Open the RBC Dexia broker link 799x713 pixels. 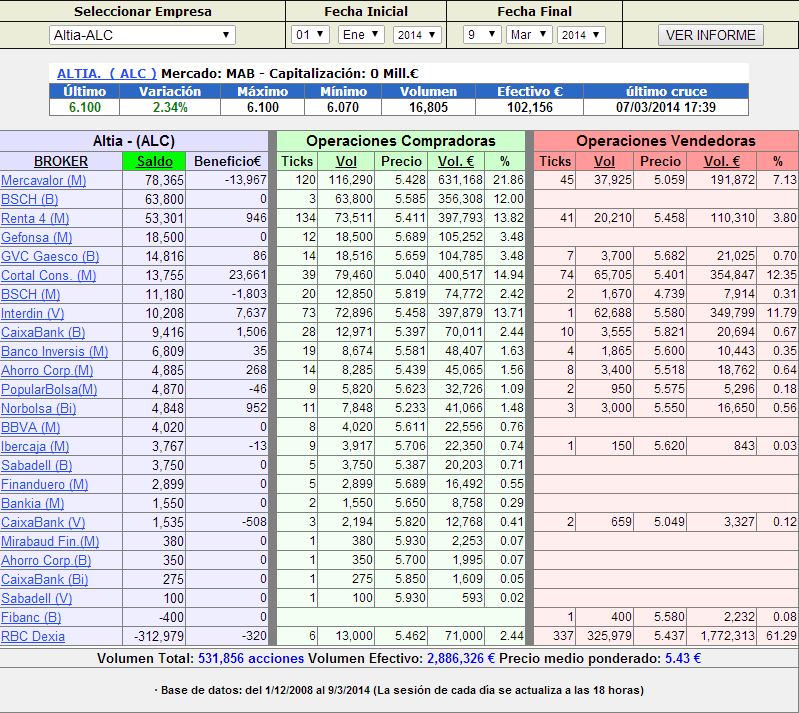click(33, 637)
